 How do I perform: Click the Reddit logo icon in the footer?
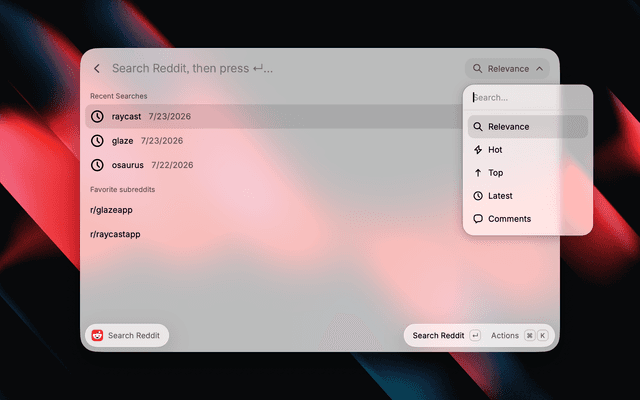click(97, 336)
